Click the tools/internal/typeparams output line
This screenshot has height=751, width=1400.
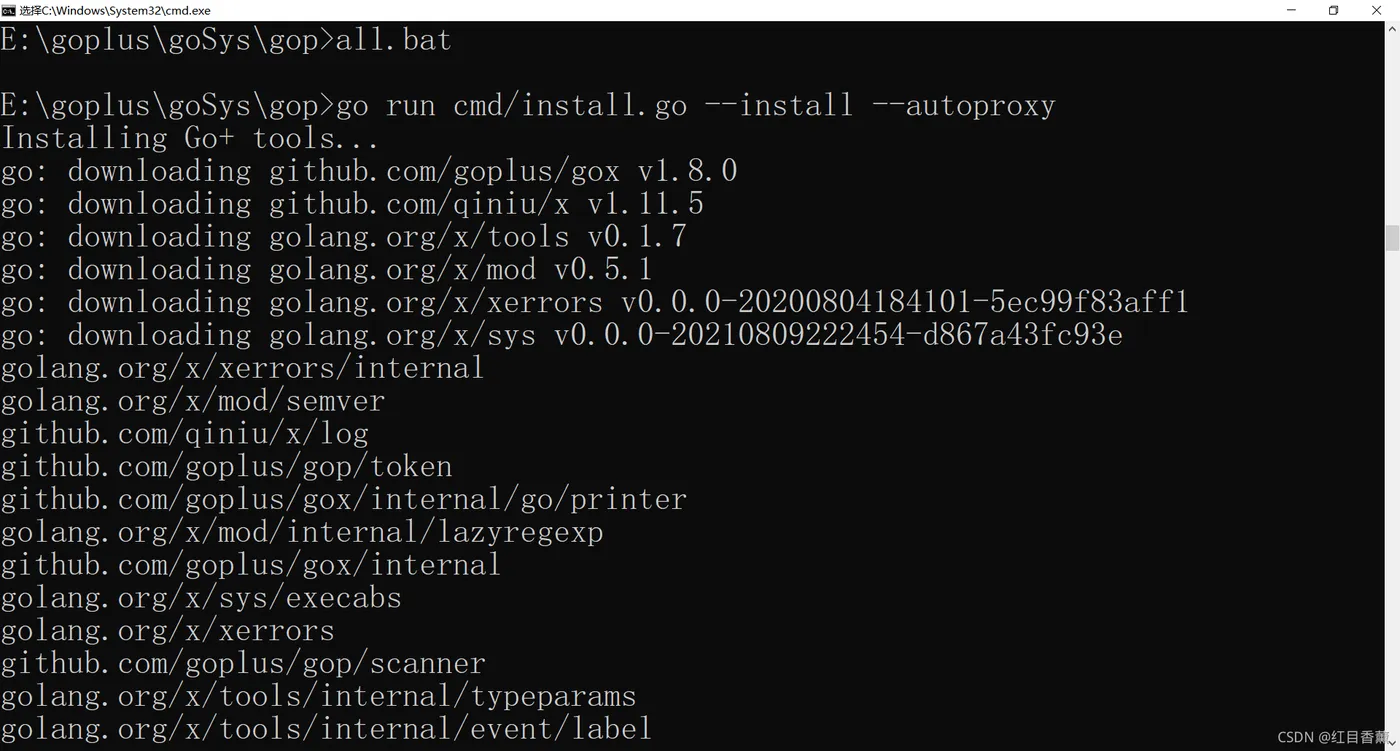click(318, 696)
